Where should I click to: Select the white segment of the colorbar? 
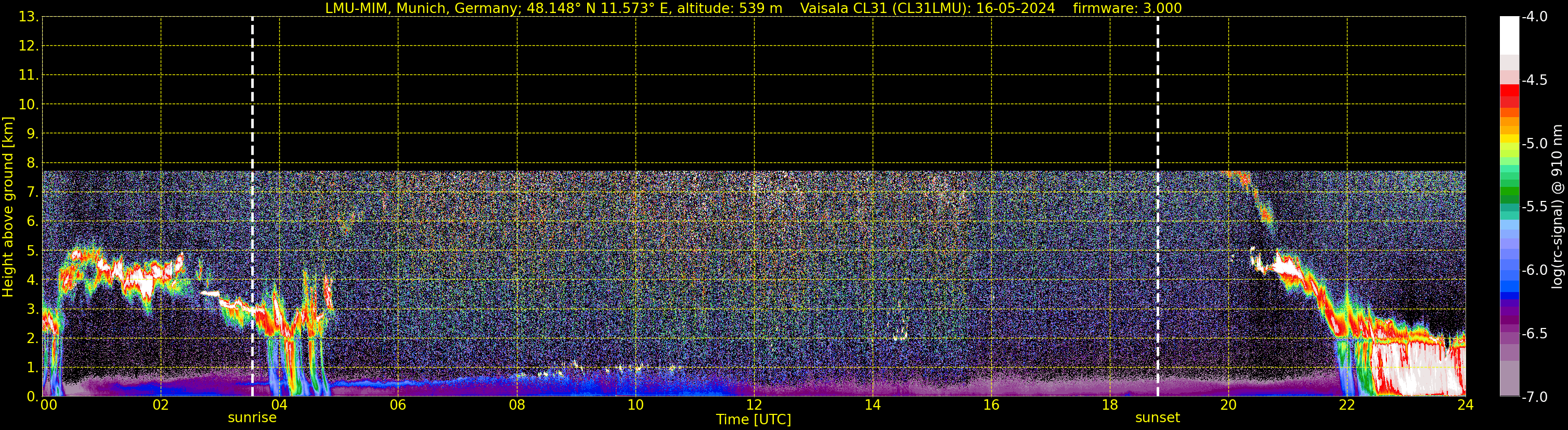[1509, 35]
